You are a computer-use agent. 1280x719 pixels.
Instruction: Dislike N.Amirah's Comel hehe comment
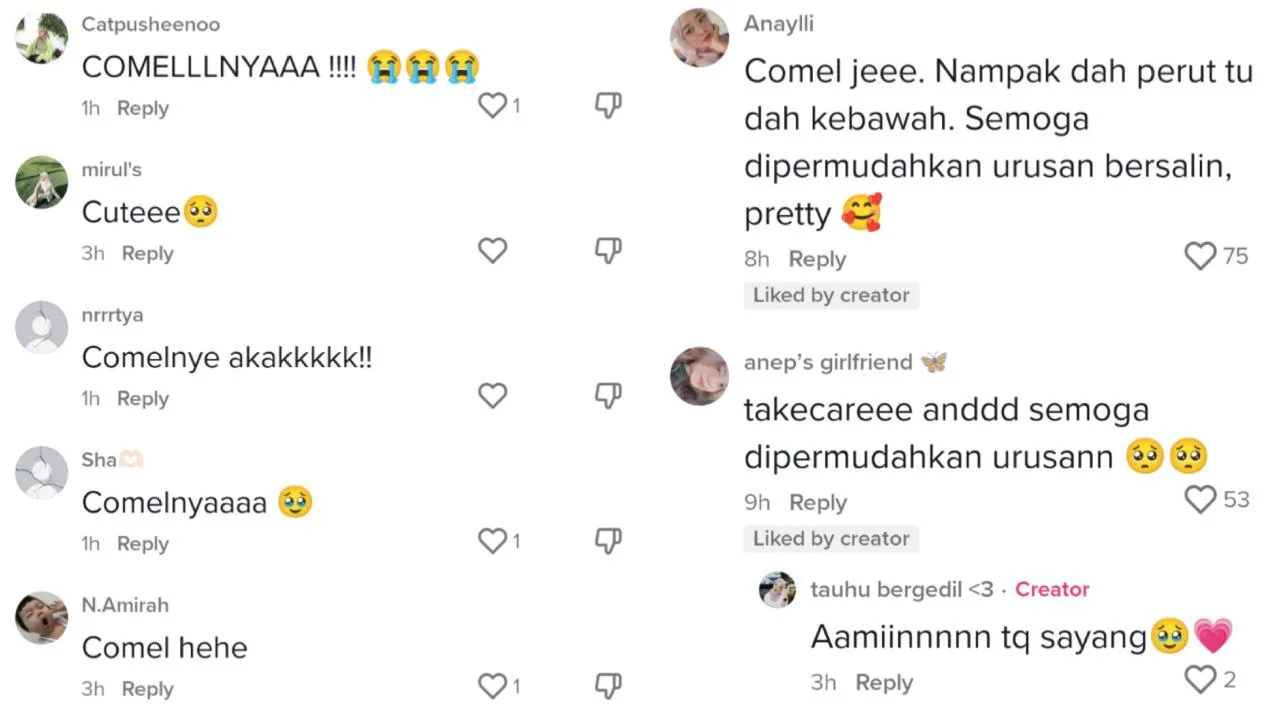tap(608, 686)
